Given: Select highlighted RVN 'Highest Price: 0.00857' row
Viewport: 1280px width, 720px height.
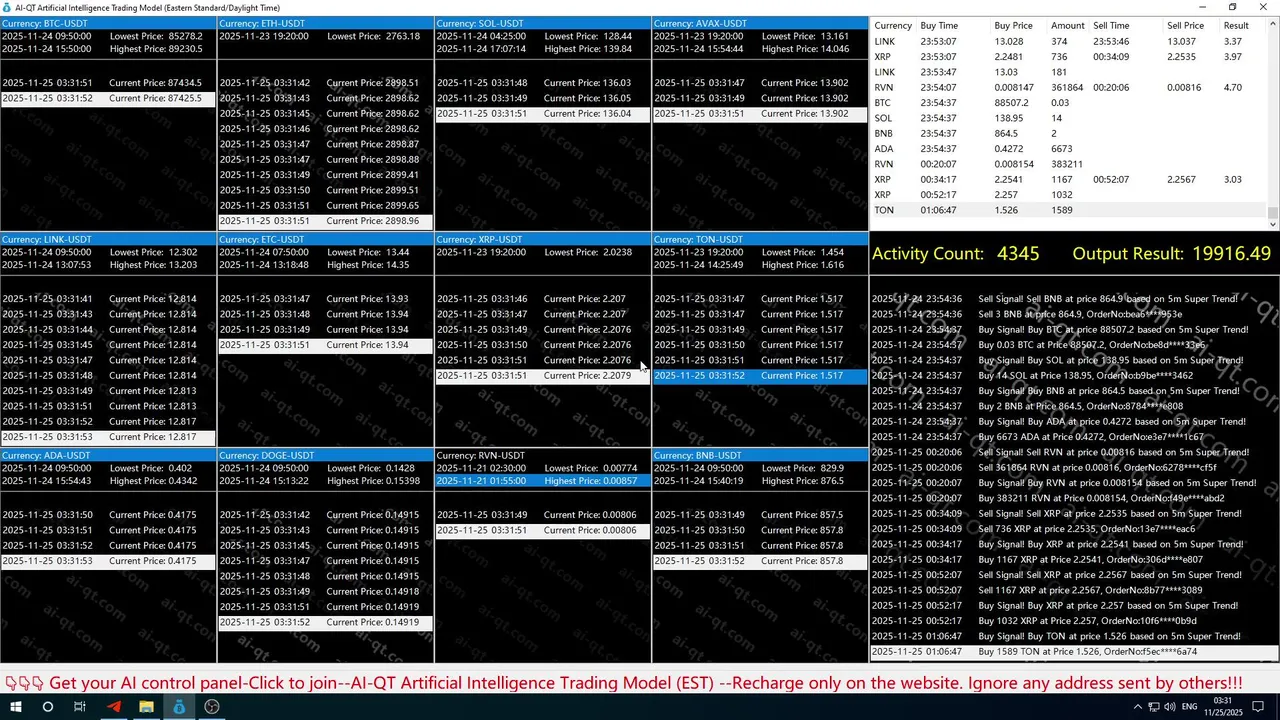Looking at the screenshot, I should click(x=543, y=481).
